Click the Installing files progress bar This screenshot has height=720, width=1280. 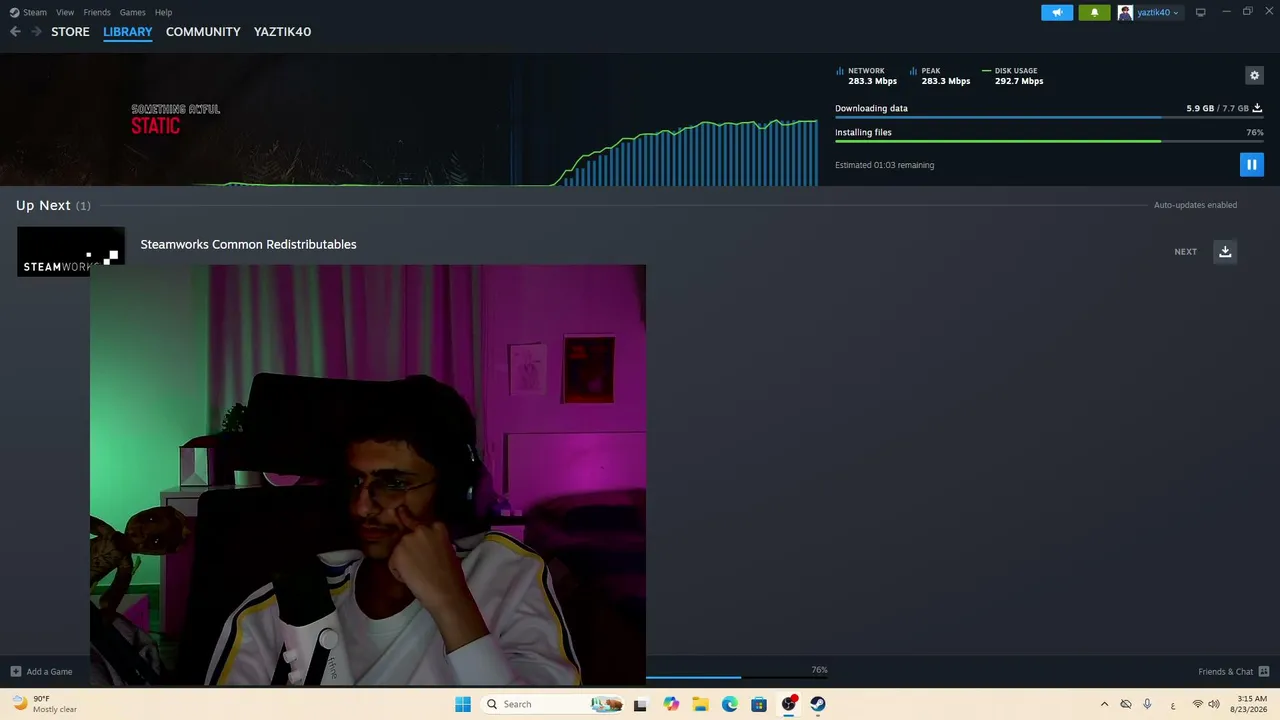[1049, 142]
